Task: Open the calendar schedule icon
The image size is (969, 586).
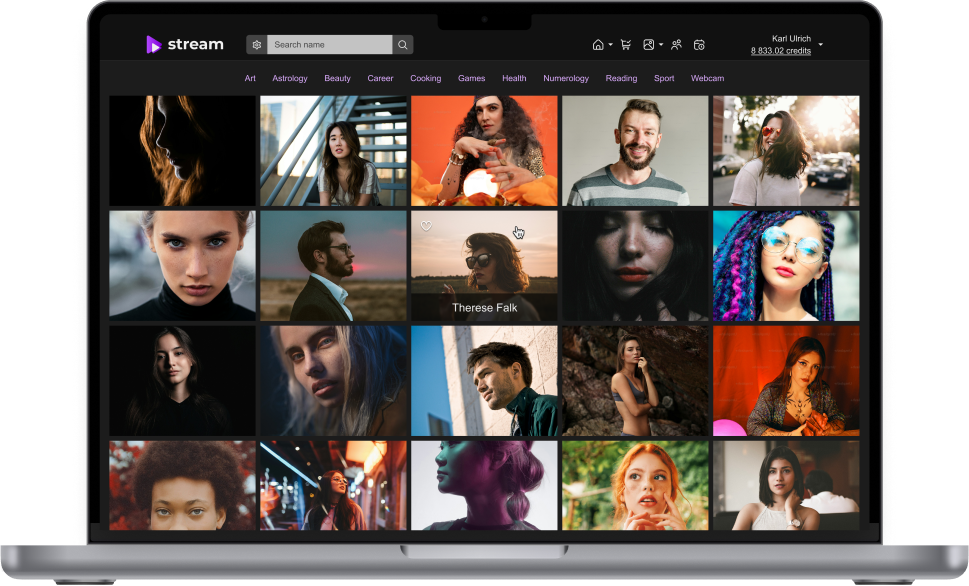Action: (700, 45)
